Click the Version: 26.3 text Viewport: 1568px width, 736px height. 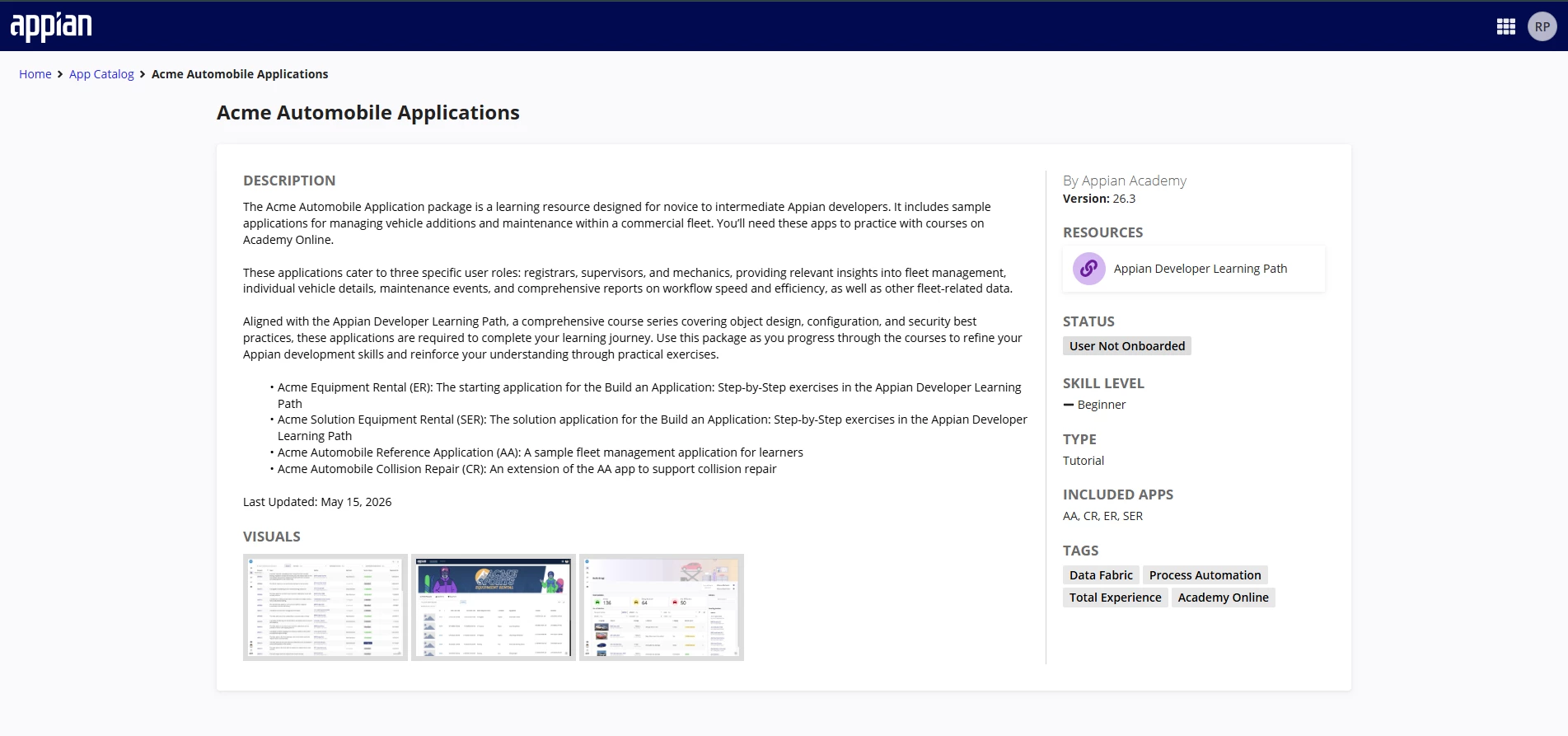pos(1099,199)
